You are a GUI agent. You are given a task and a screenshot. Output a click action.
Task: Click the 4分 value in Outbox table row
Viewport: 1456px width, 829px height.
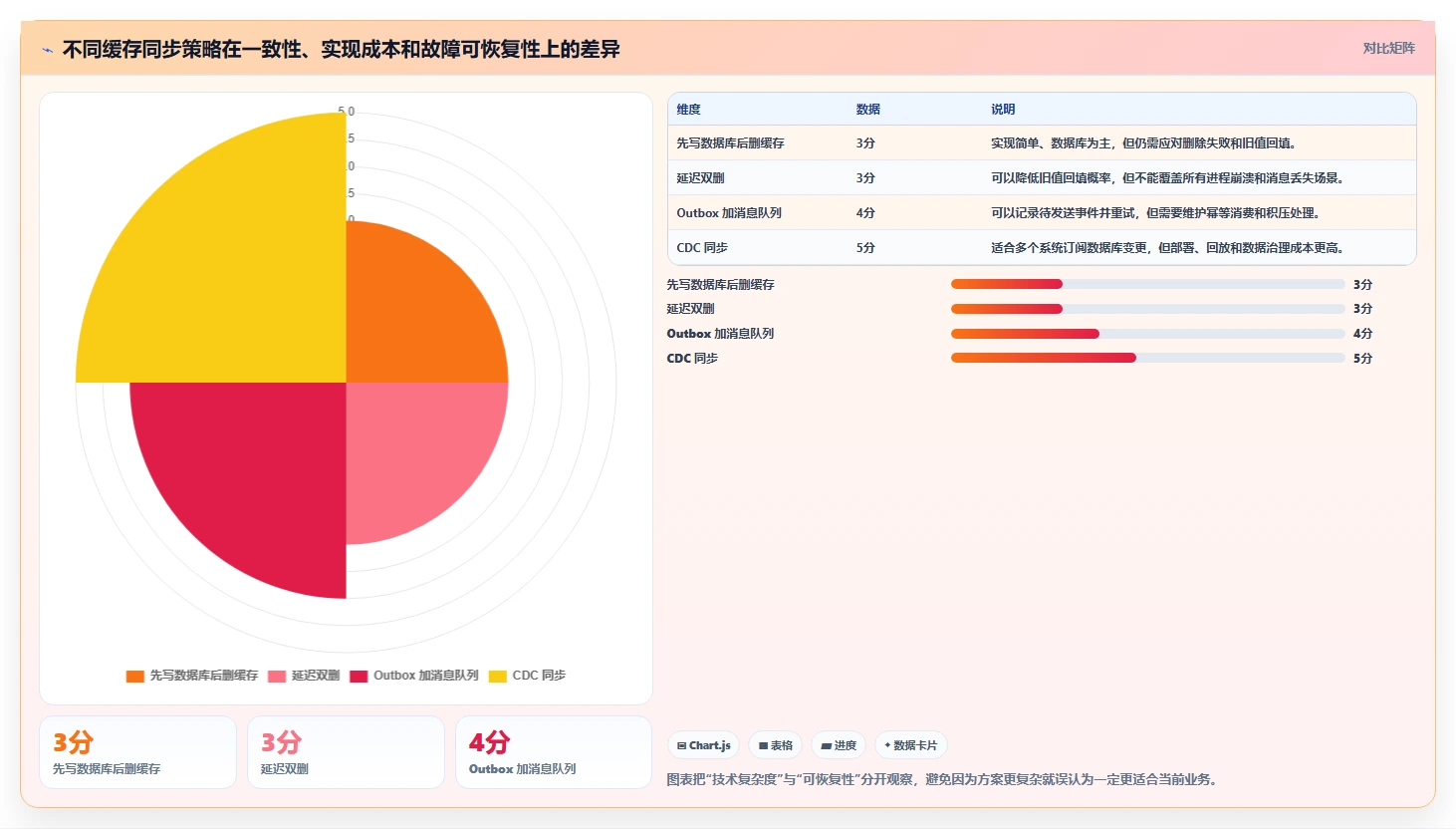pyautogui.click(x=864, y=213)
